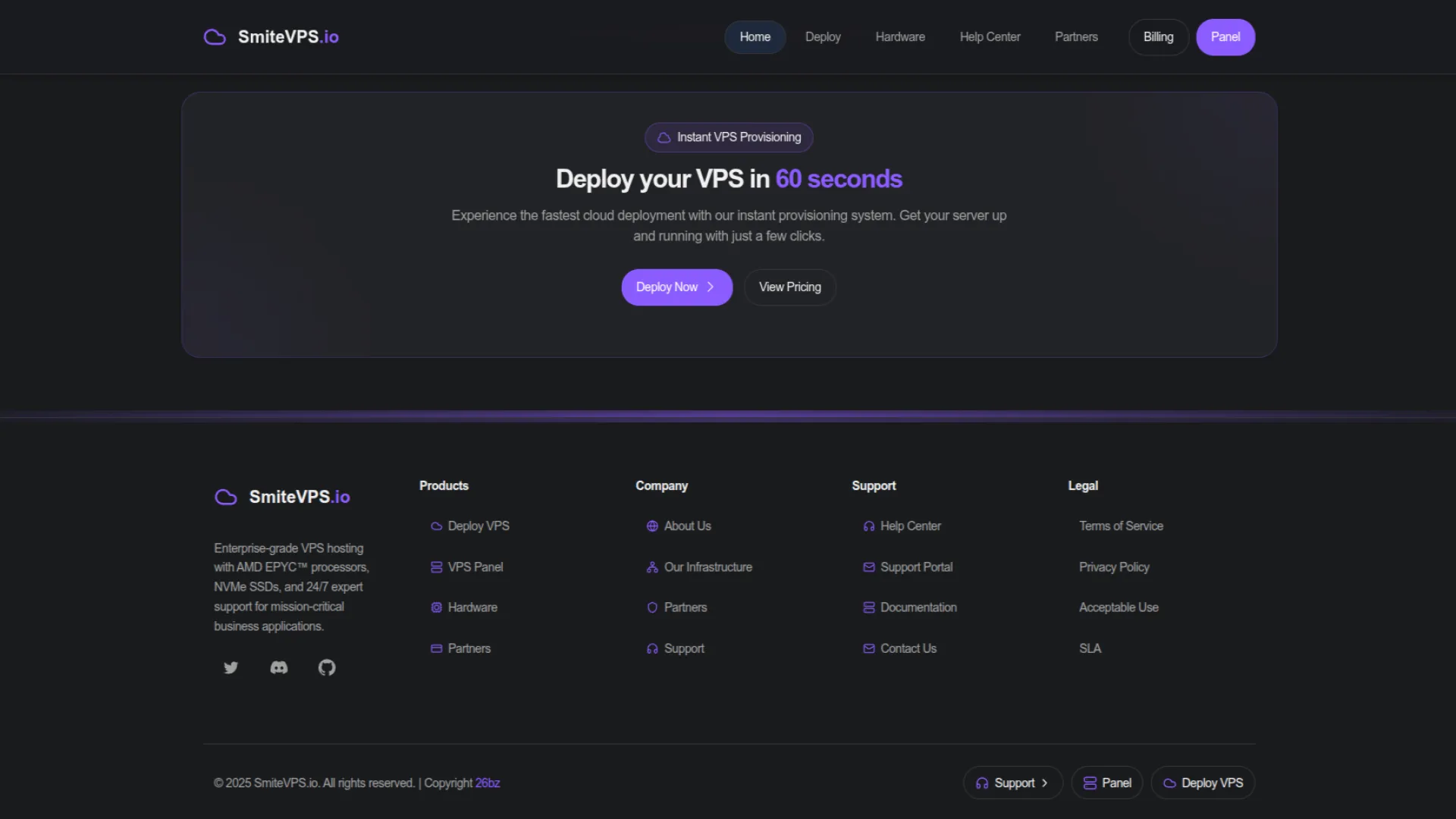Open the Twitter social icon

pyautogui.click(x=231, y=667)
